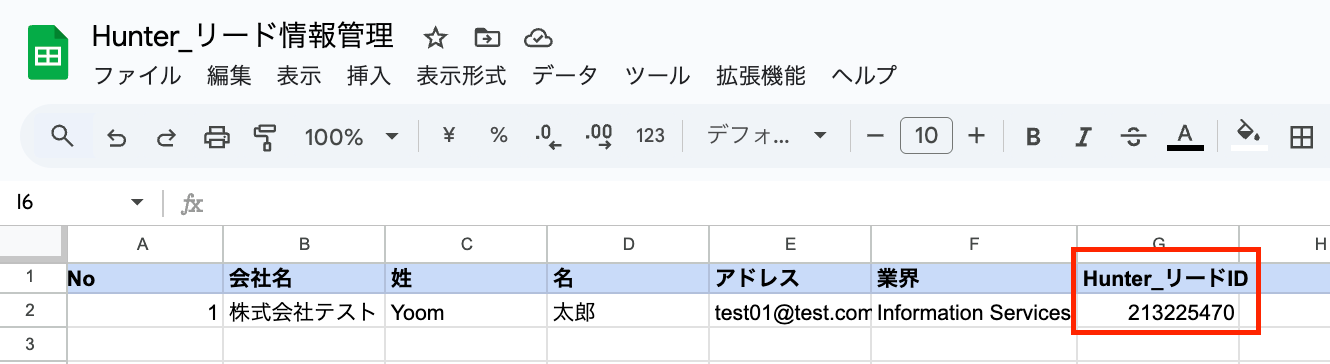This screenshot has width=1330, height=364.
Task: Activate the paint format roller tool
Action: (265, 137)
